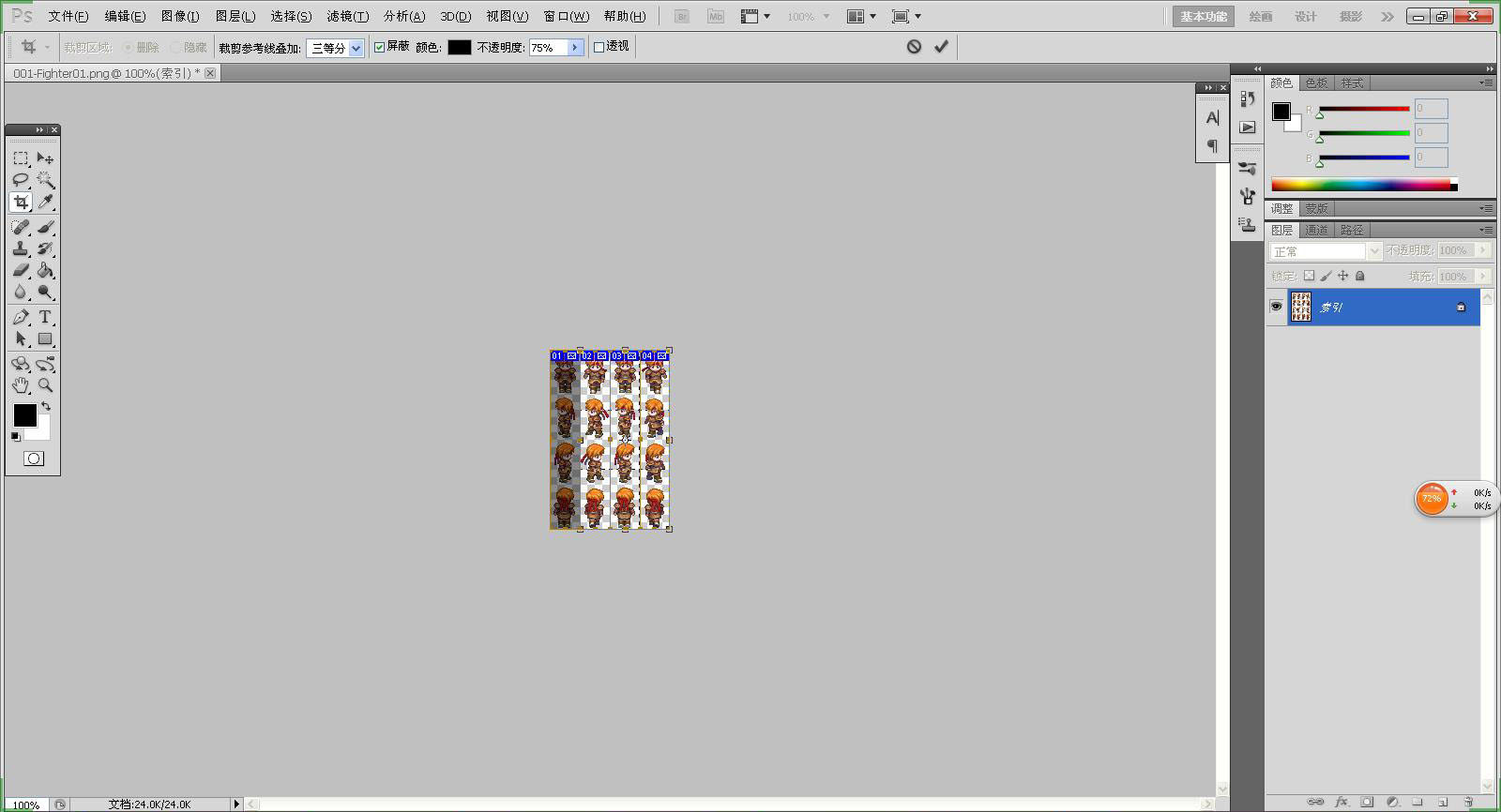Open the Layers panel options menu

click(1486, 230)
